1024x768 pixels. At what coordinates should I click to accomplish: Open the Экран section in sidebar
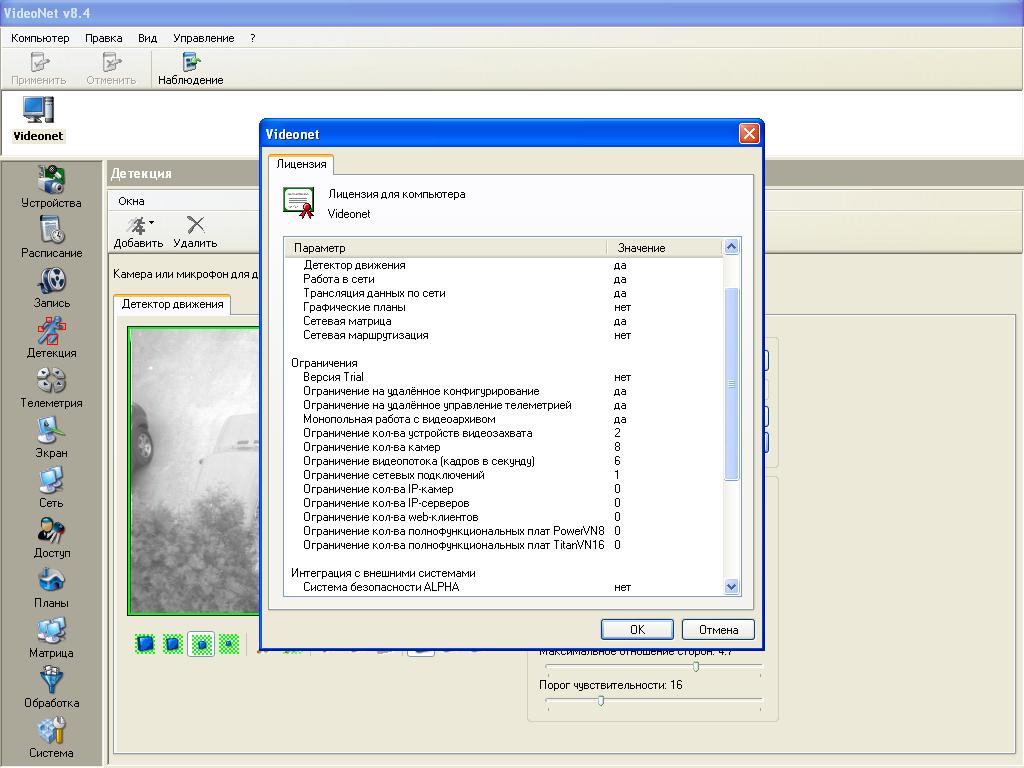51,438
